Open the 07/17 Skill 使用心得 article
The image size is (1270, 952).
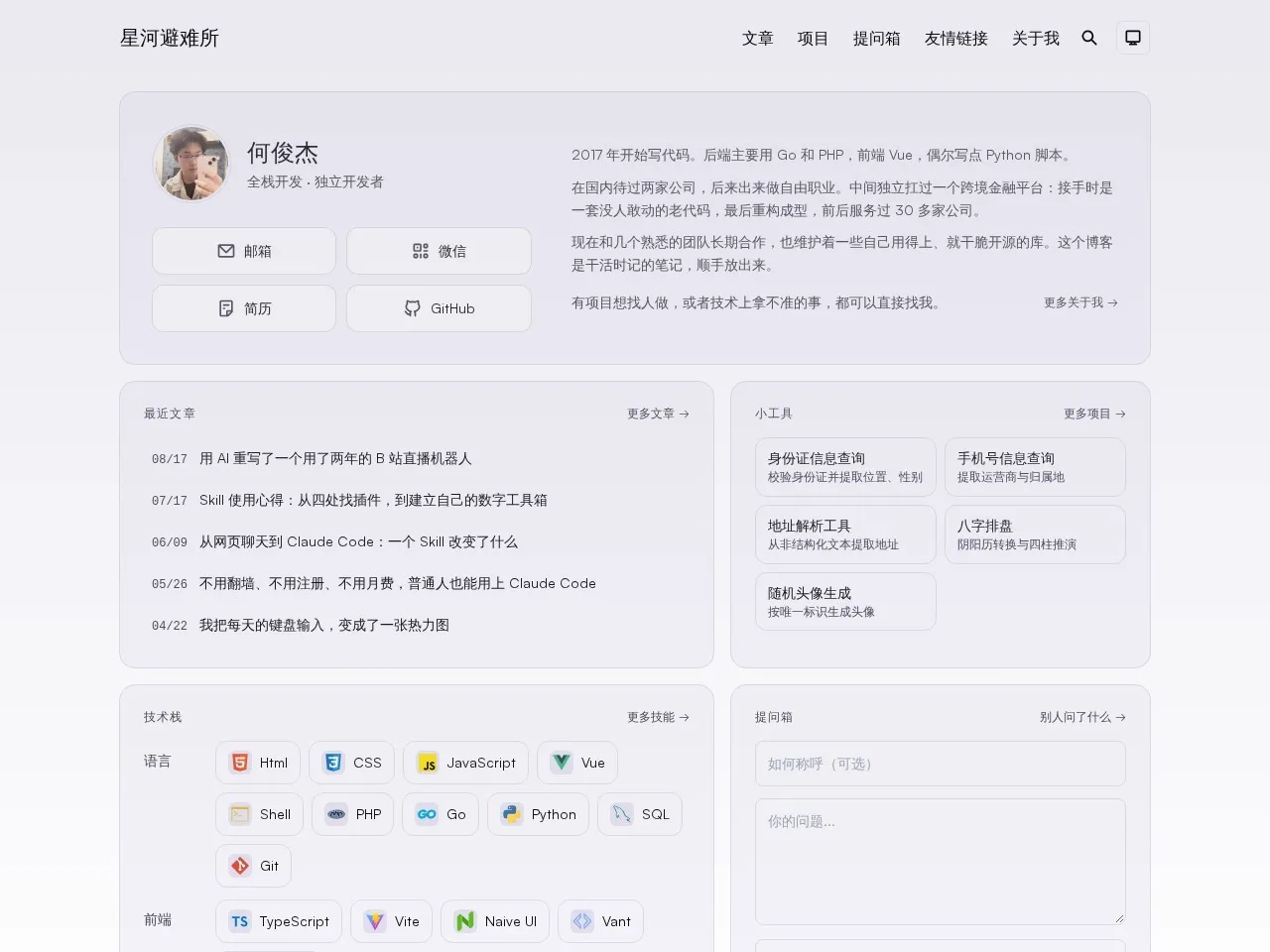pyautogui.click(x=417, y=500)
